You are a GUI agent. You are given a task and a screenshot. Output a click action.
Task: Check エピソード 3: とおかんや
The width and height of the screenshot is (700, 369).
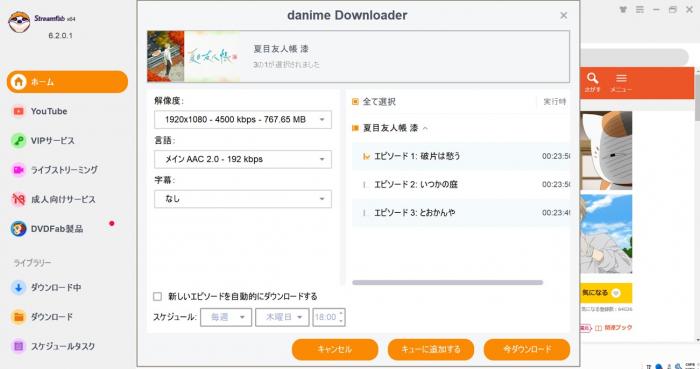[x=365, y=213]
